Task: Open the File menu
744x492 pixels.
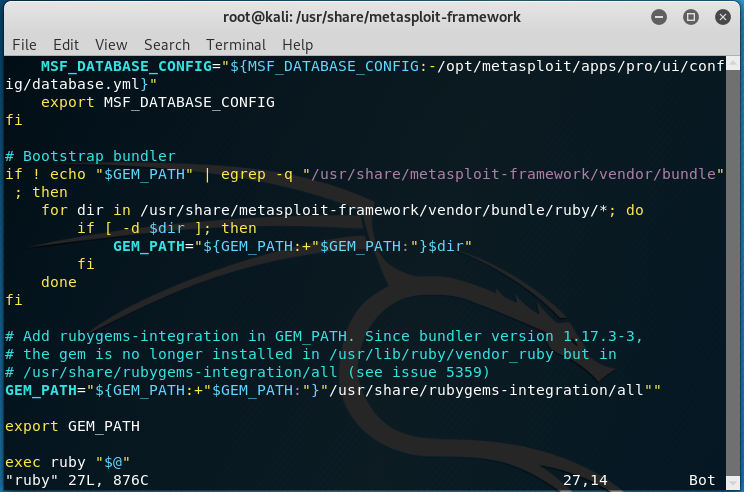Action: coord(24,45)
